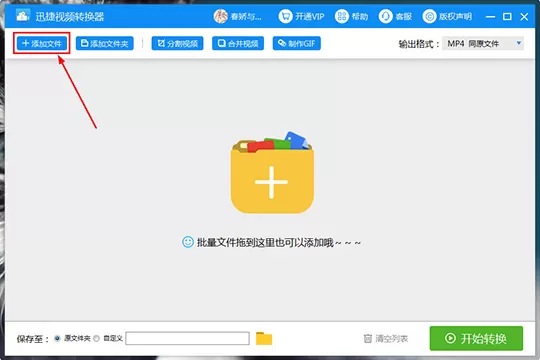Select the 原文件夹 radio button
This screenshot has width=540, height=360.
click(57, 339)
